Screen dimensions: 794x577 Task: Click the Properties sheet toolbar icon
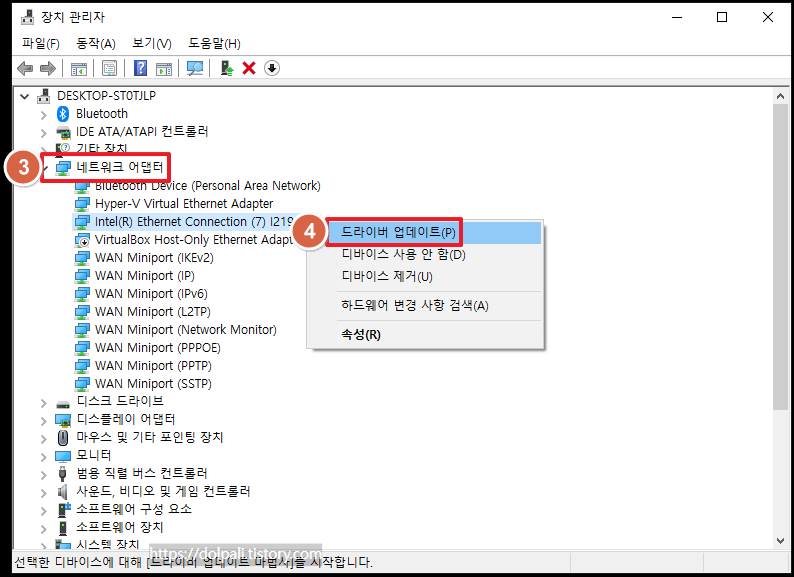(x=109, y=68)
